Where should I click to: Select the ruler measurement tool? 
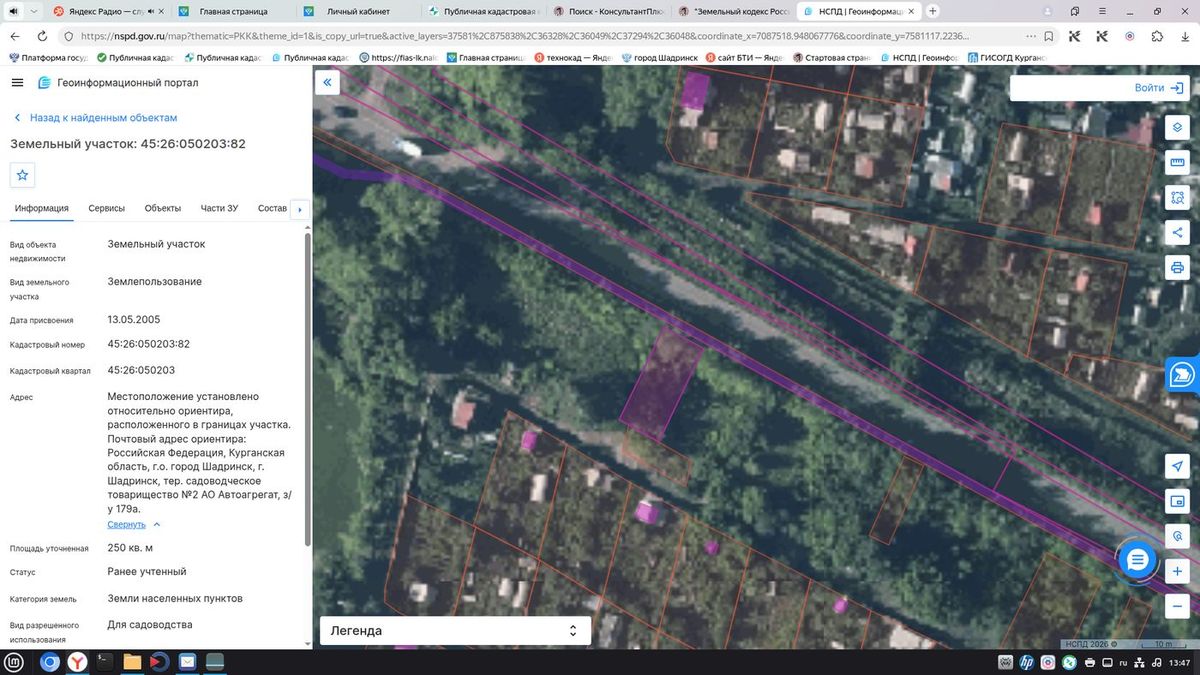click(1177, 163)
